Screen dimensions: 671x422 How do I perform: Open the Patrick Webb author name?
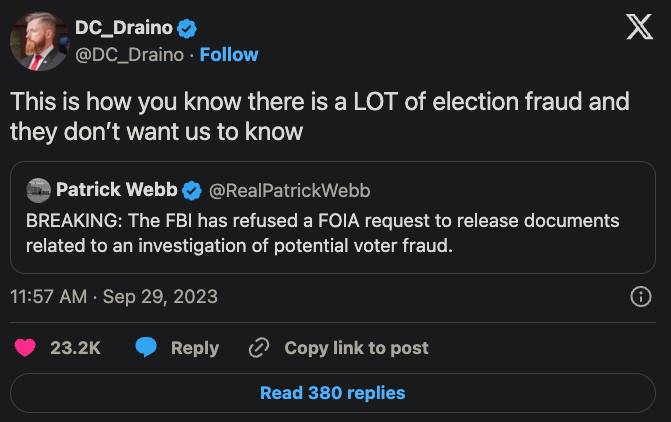point(117,189)
